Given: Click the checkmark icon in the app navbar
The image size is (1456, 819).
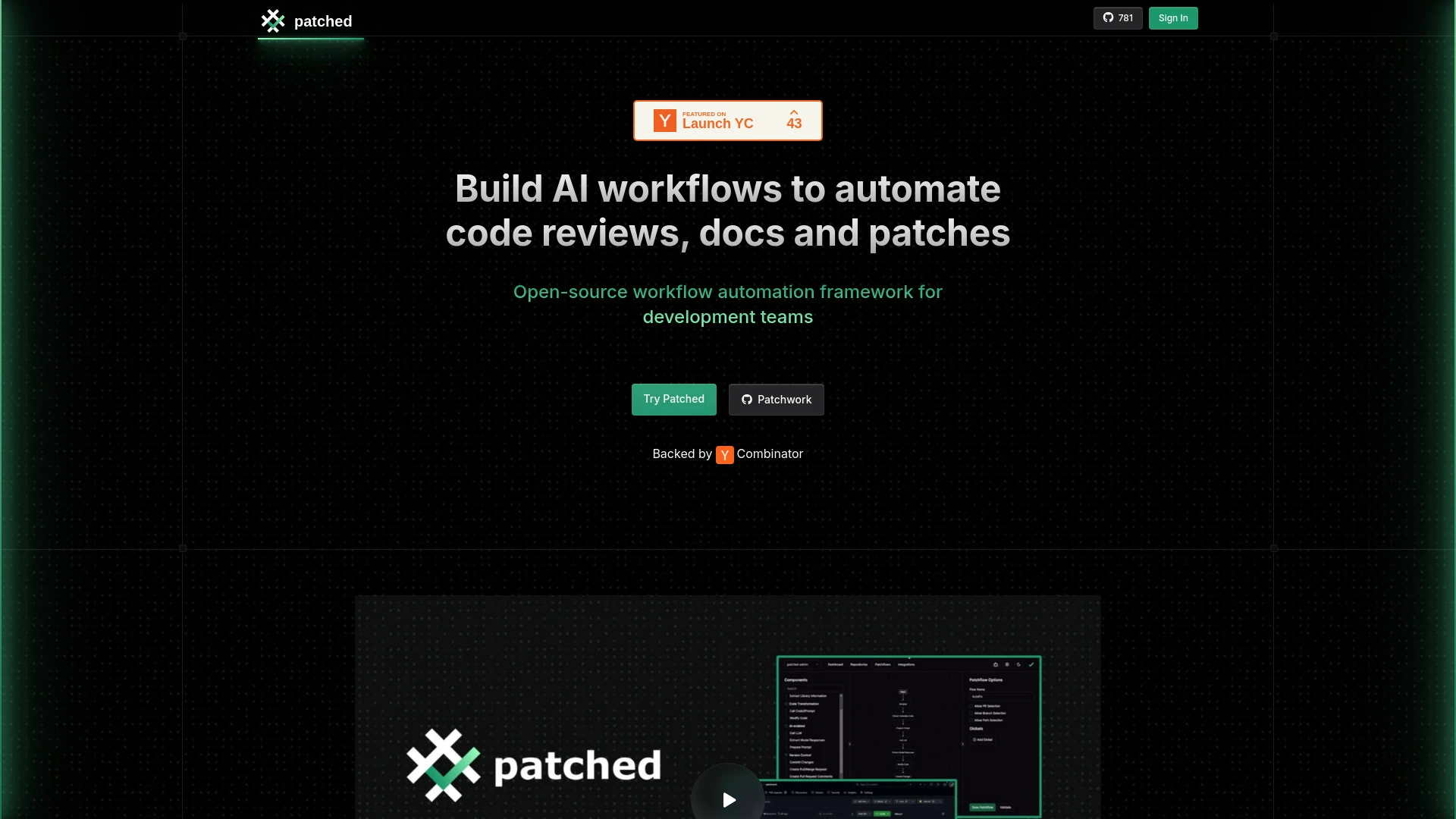Looking at the screenshot, I should point(1031,665).
